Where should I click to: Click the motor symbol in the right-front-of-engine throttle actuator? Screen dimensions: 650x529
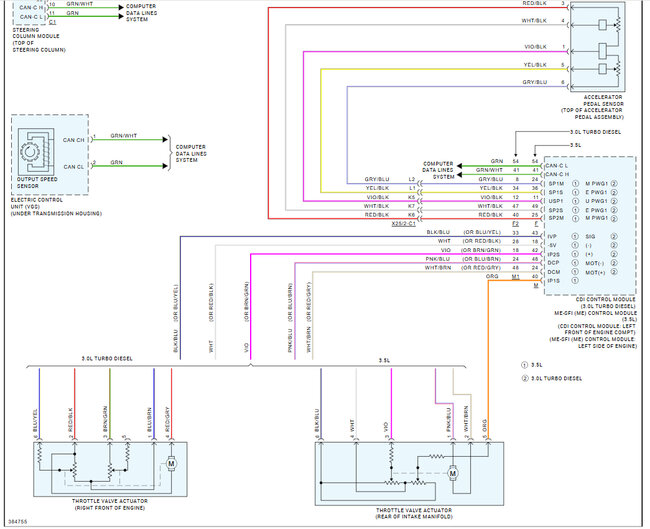tap(171, 463)
